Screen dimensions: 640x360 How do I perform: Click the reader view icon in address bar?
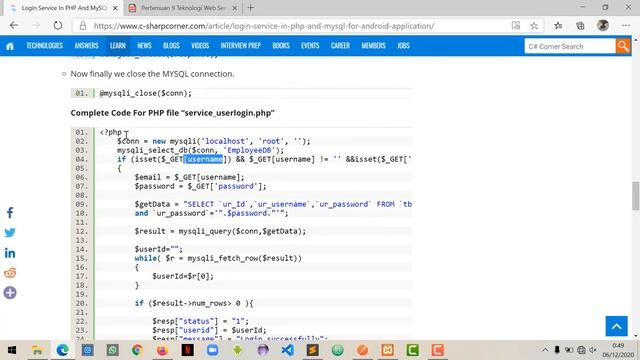(x=516, y=26)
